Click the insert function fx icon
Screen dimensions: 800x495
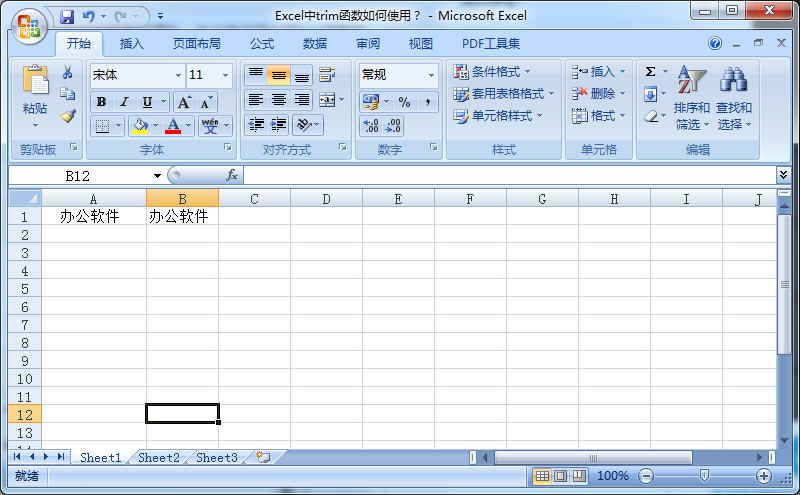tap(232, 176)
